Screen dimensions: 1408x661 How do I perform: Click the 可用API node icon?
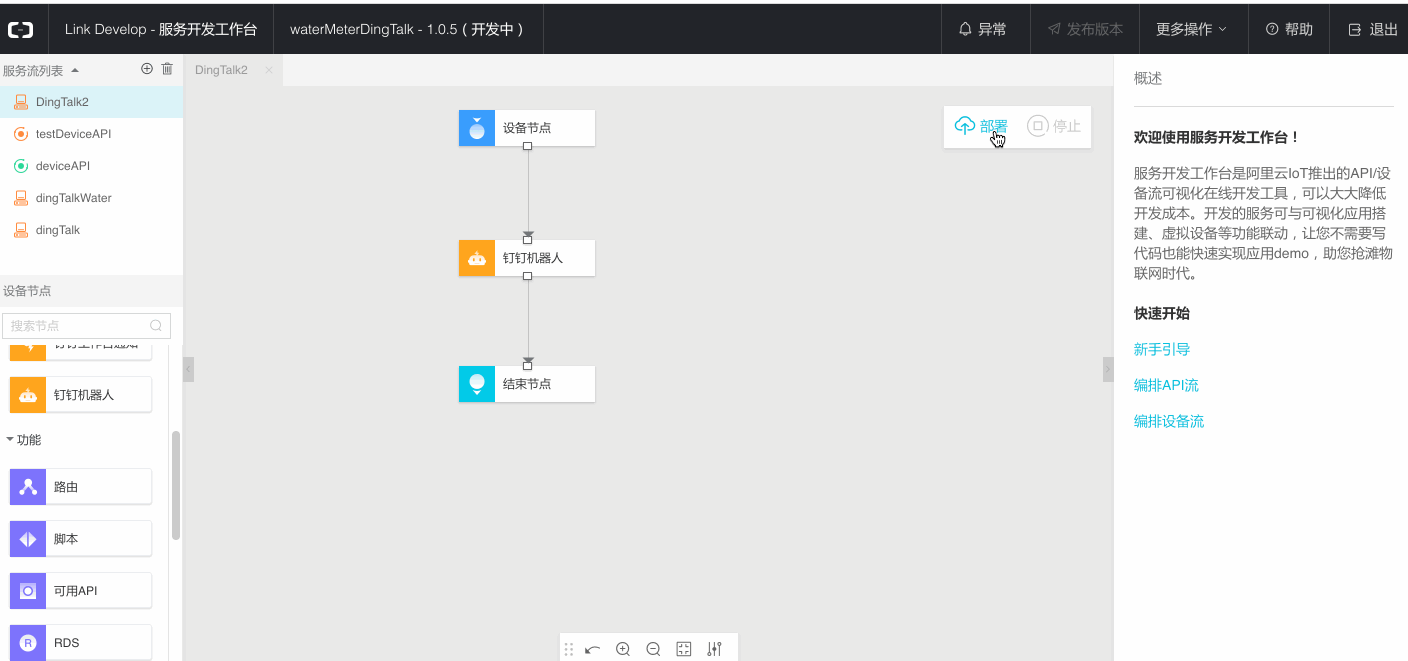coord(28,591)
